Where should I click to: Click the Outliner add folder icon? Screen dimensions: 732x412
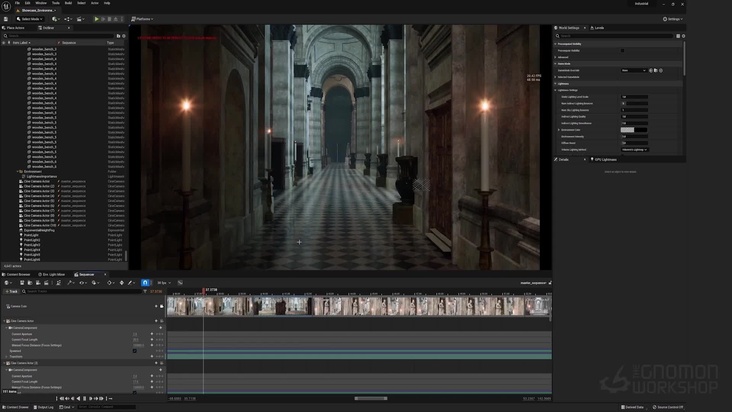click(118, 36)
